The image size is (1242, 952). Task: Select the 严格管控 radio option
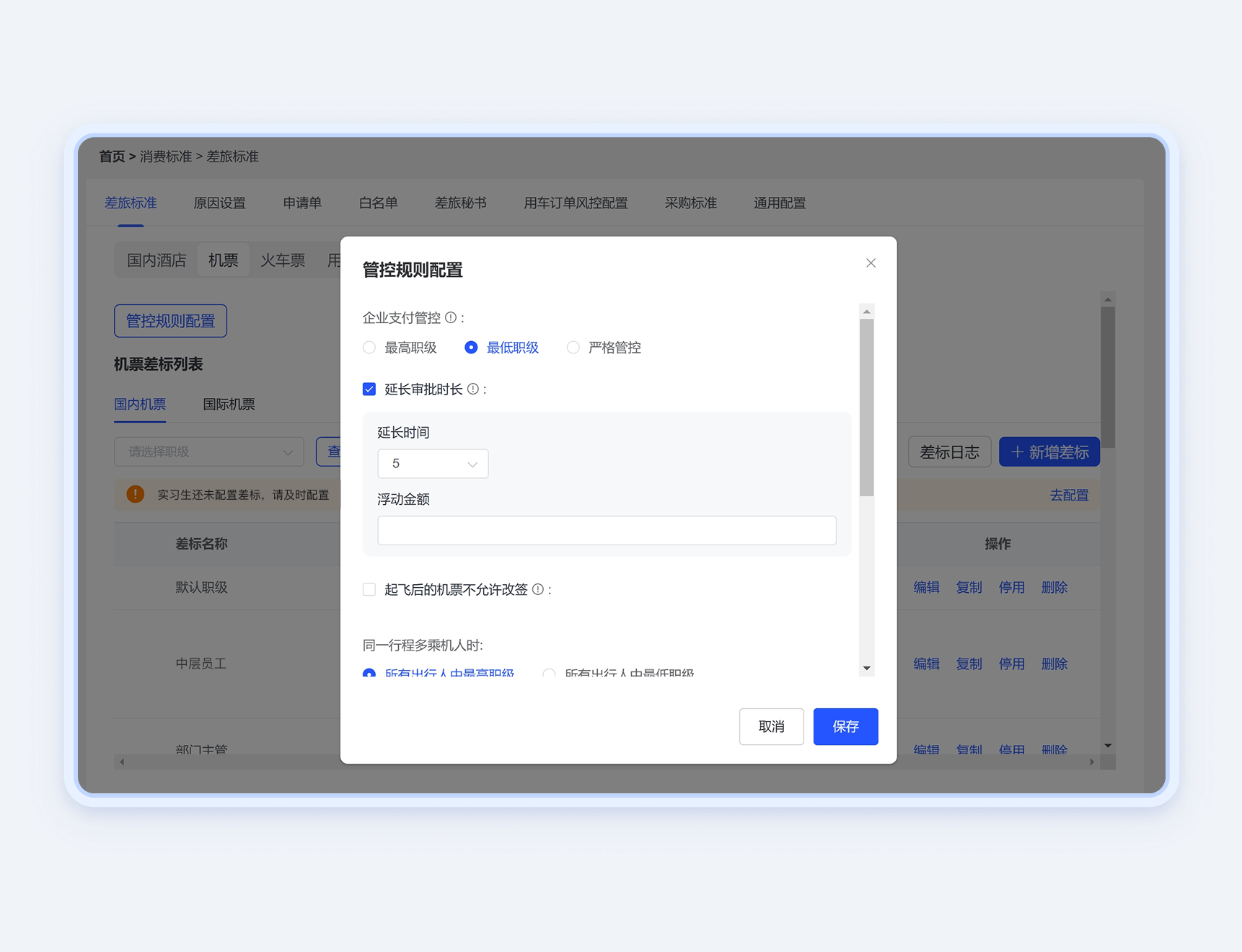(x=573, y=348)
